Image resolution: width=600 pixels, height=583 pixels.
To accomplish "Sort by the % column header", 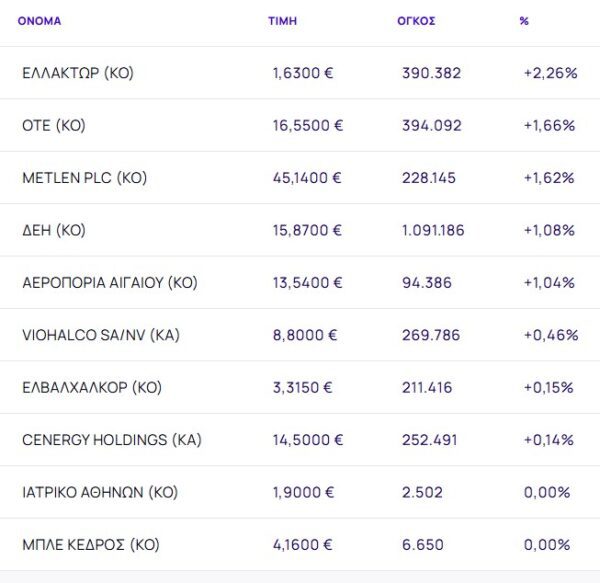I will 524,21.
